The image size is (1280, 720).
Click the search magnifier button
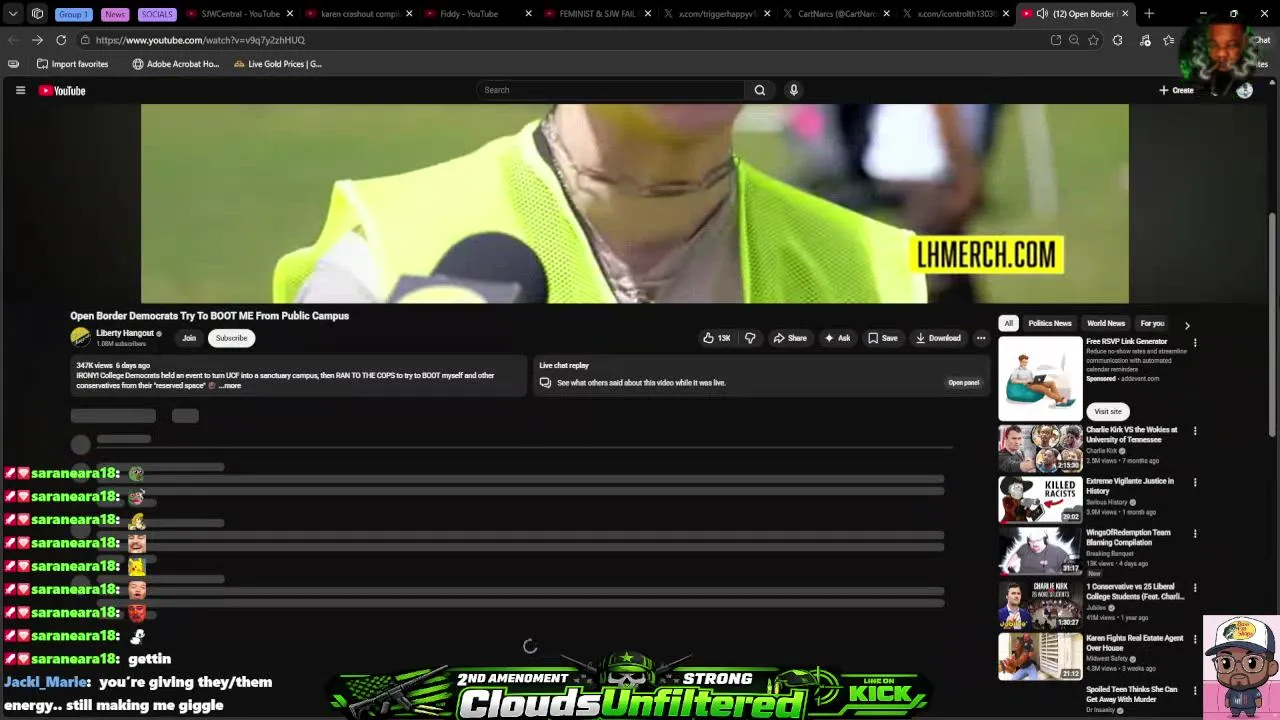(x=760, y=90)
